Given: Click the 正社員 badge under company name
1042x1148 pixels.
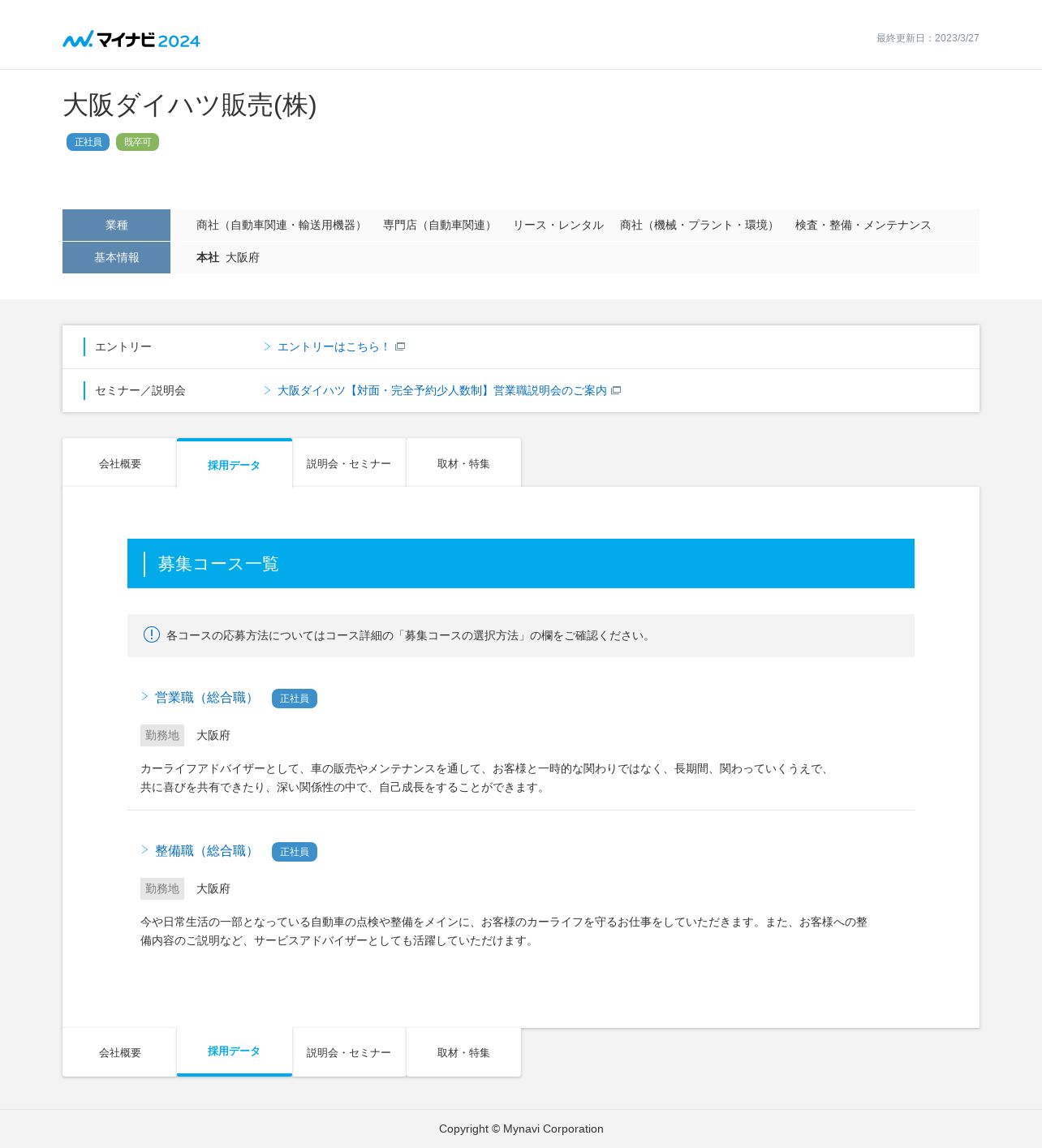Looking at the screenshot, I should tap(88, 142).
